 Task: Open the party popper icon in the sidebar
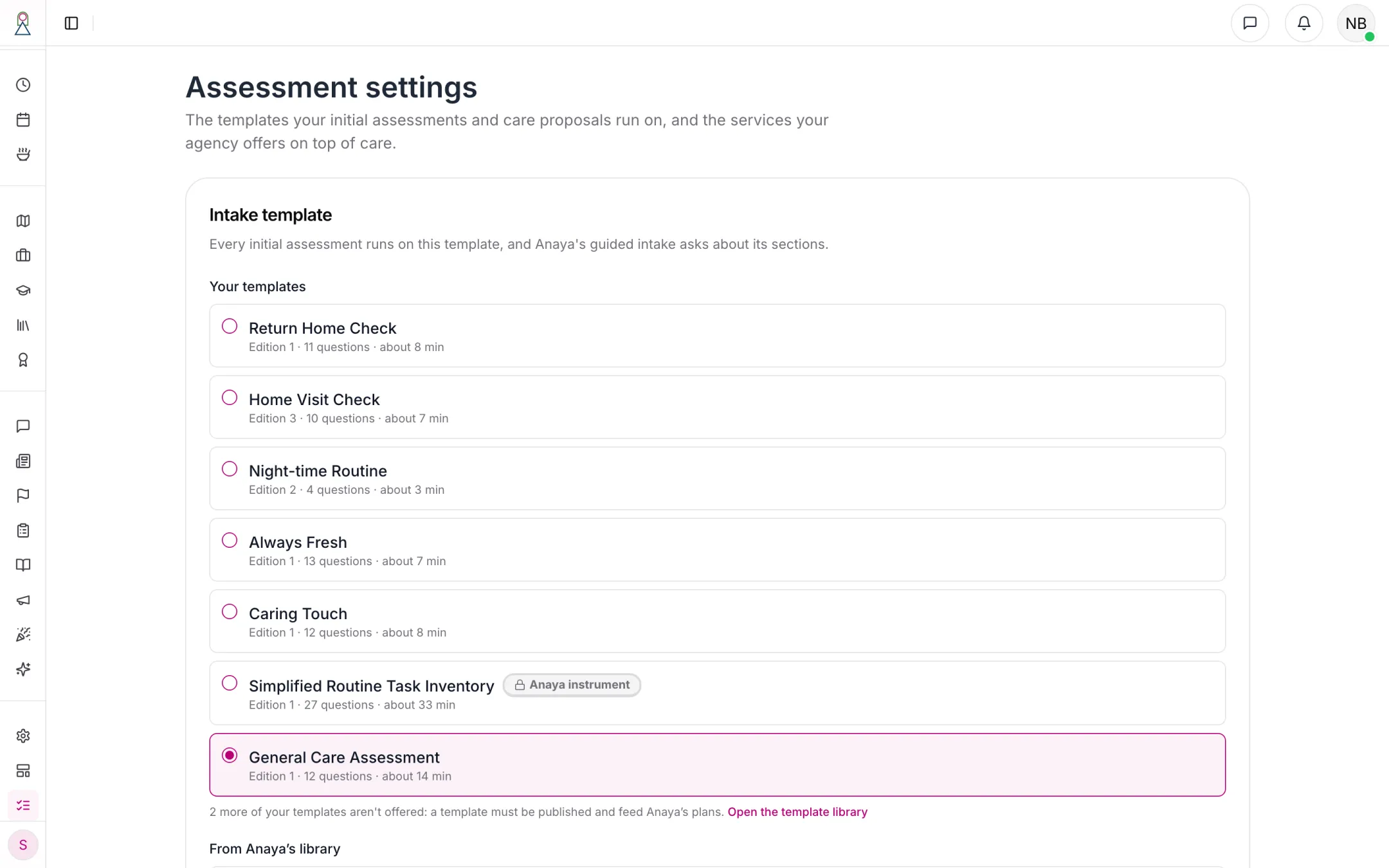[x=23, y=635]
